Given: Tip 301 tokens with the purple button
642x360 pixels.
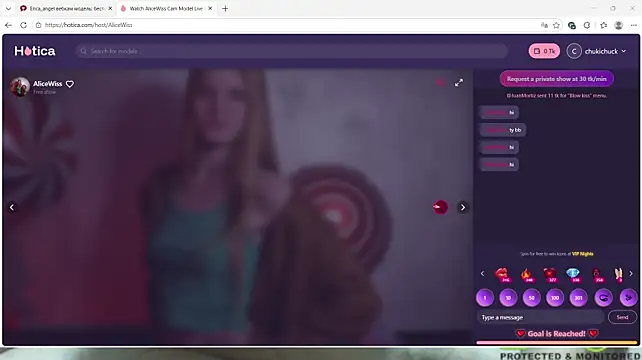Looking at the screenshot, I should pos(578,298).
